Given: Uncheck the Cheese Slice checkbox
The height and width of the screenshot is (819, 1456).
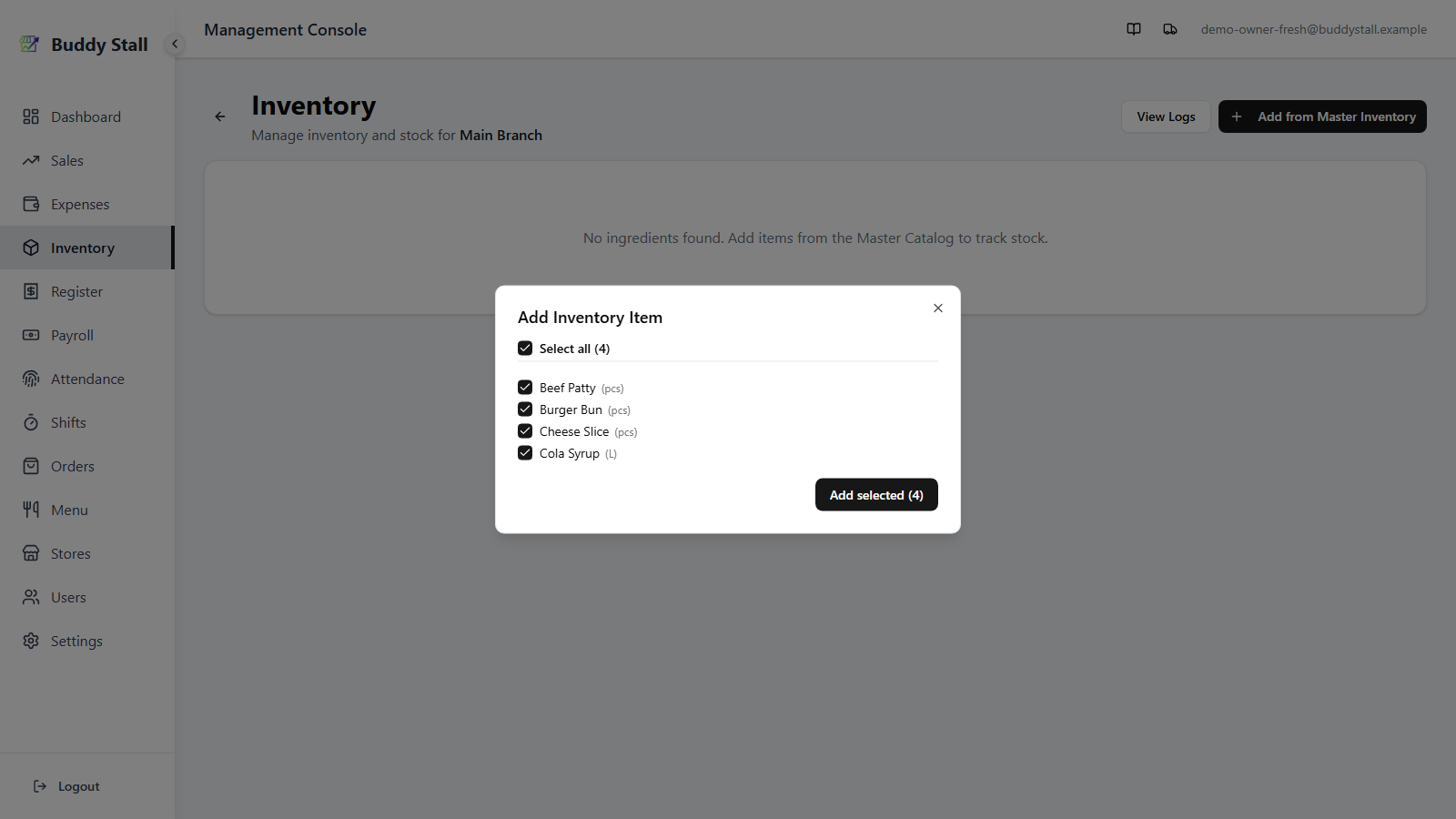Looking at the screenshot, I should point(525,430).
